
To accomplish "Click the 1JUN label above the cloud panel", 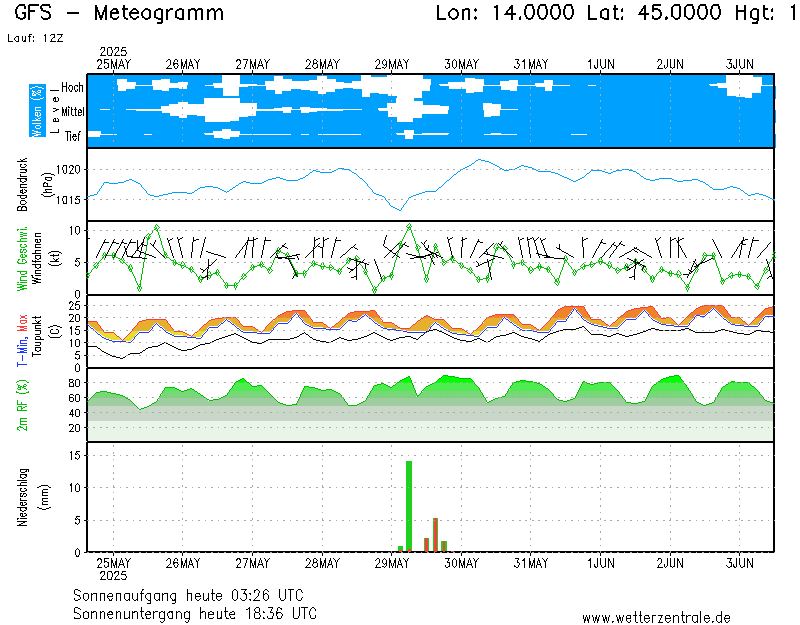I will (601, 65).
